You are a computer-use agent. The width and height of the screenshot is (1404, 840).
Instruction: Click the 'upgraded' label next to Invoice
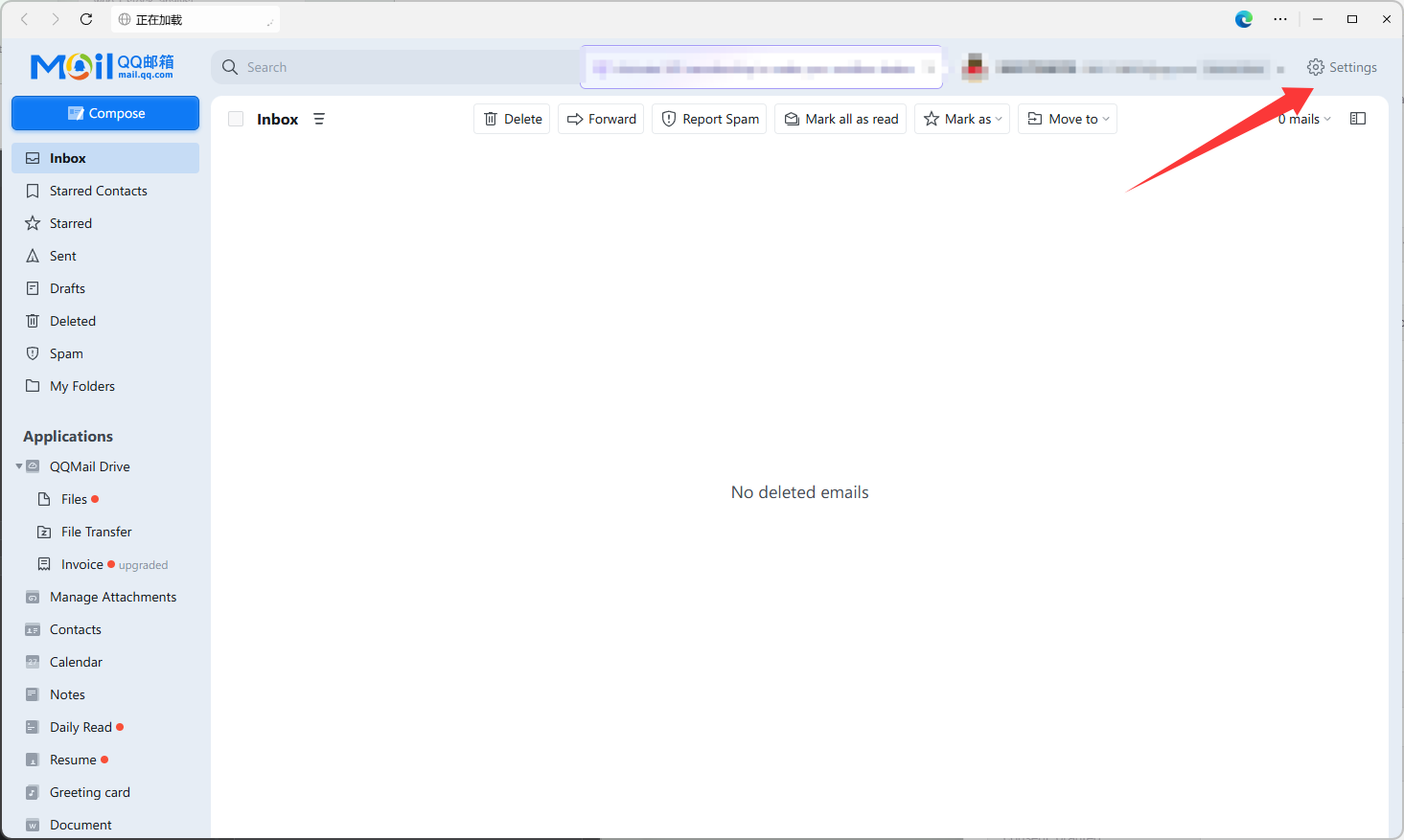[x=143, y=565]
